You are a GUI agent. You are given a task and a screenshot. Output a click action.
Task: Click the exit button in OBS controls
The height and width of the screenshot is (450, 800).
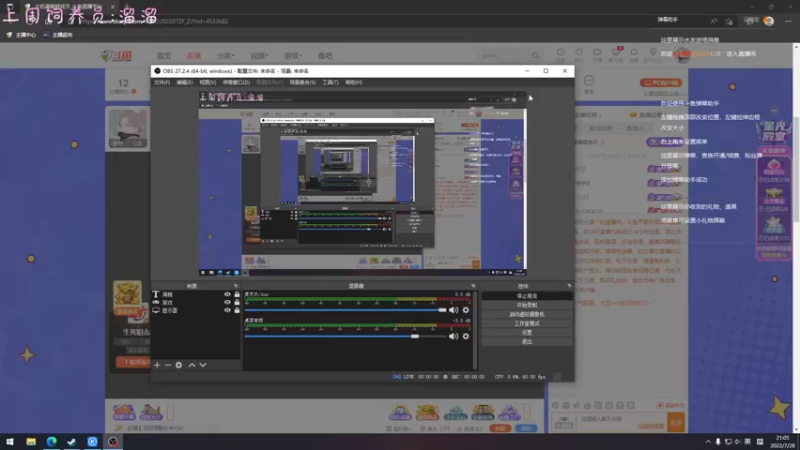(527, 342)
